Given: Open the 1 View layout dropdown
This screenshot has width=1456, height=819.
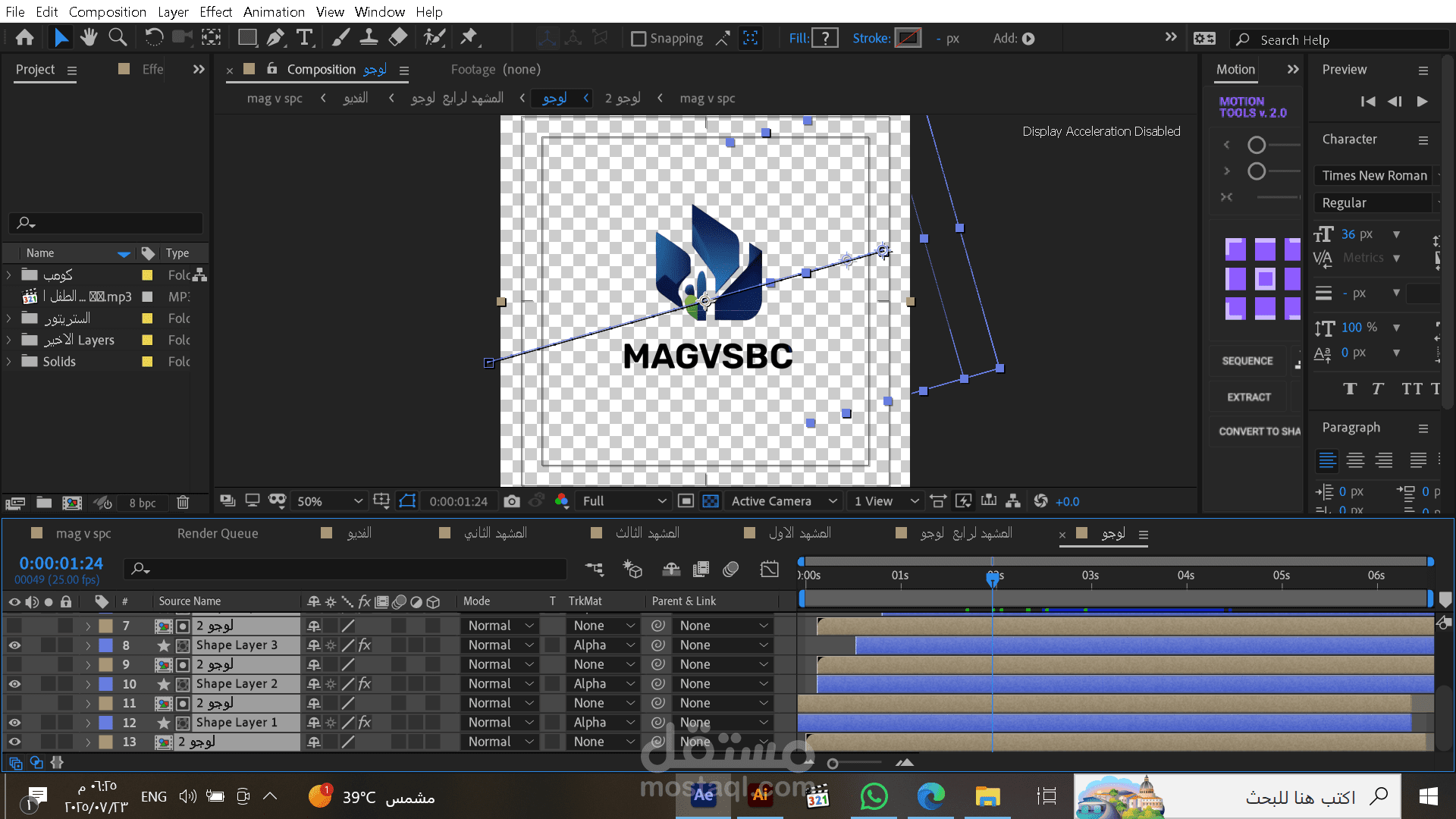Looking at the screenshot, I should coord(886,501).
